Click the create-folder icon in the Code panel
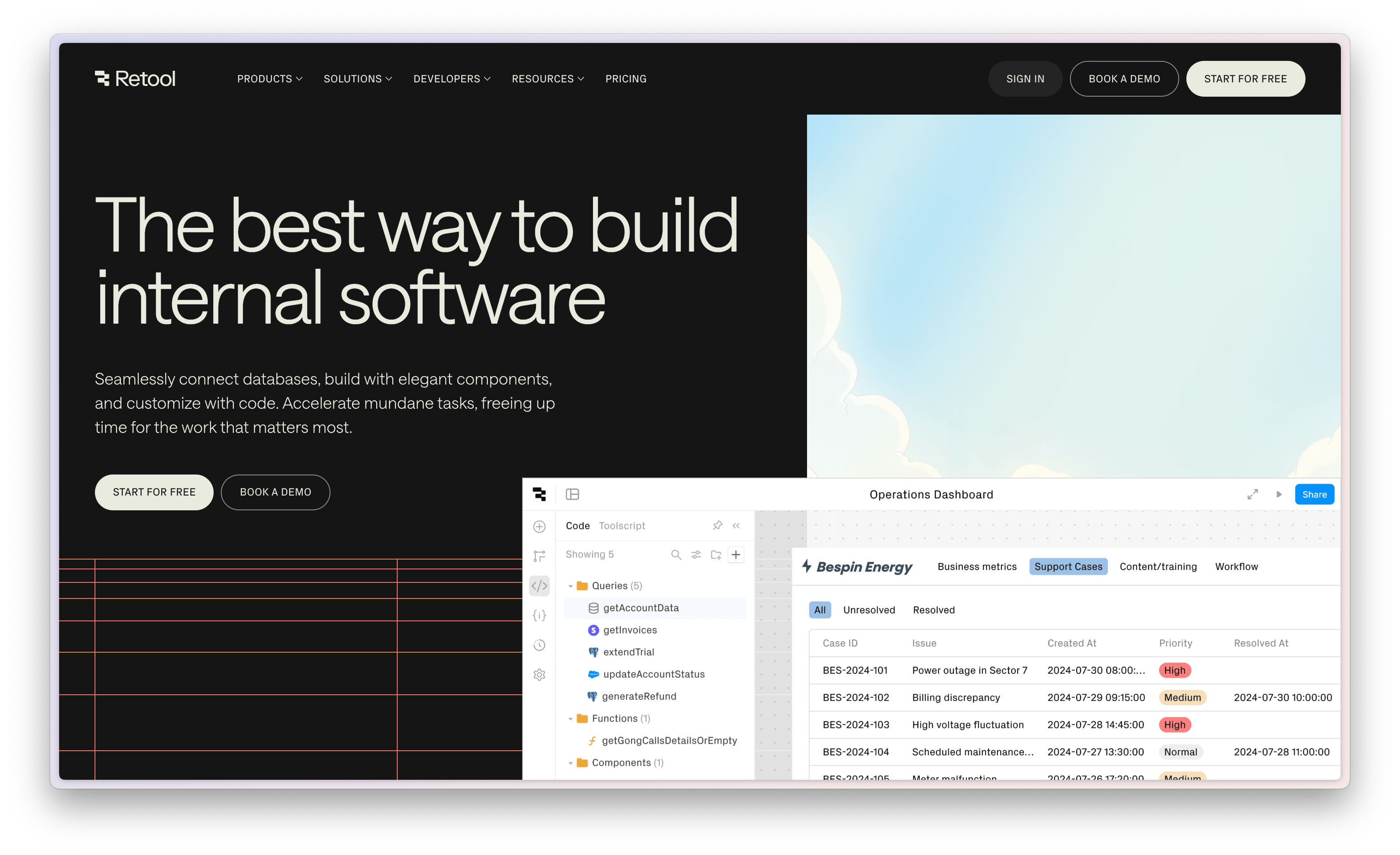The width and height of the screenshot is (1400, 855). (x=715, y=554)
